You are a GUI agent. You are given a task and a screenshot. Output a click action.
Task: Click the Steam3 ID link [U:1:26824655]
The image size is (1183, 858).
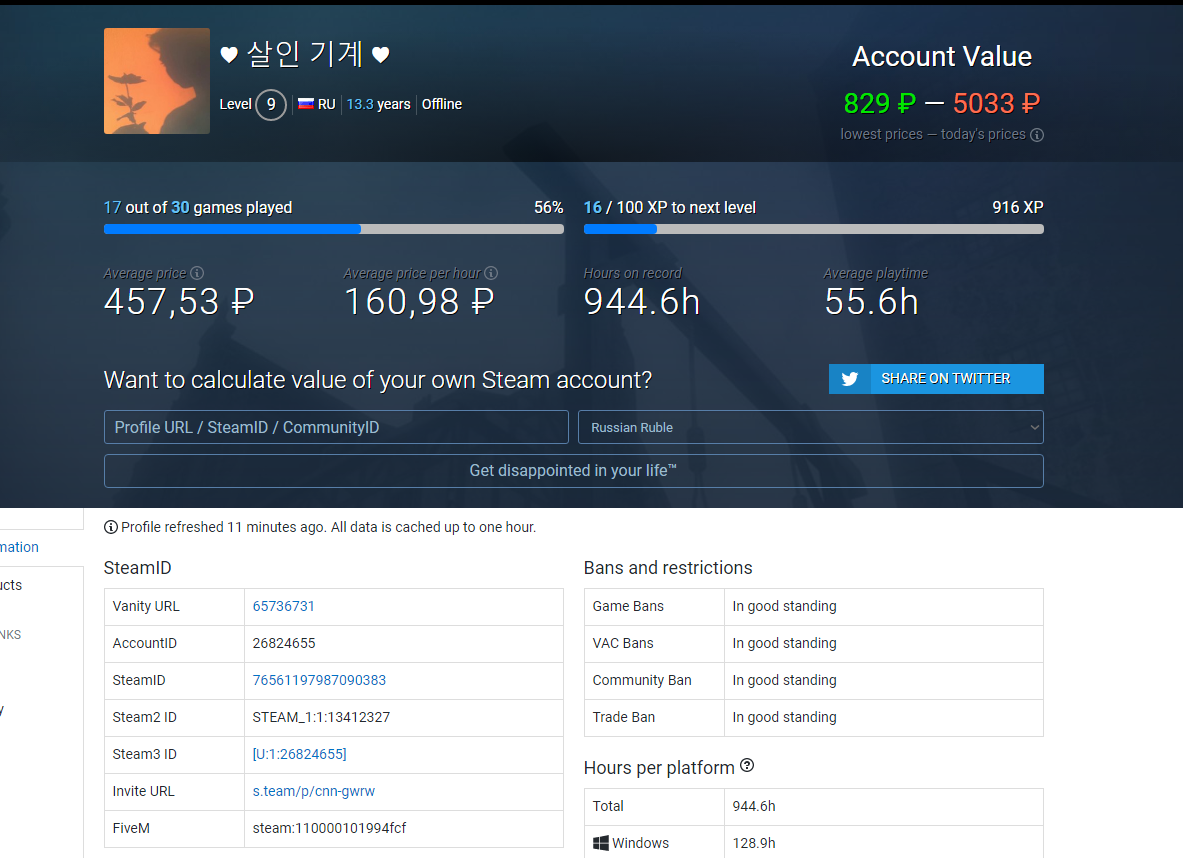tap(300, 754)
